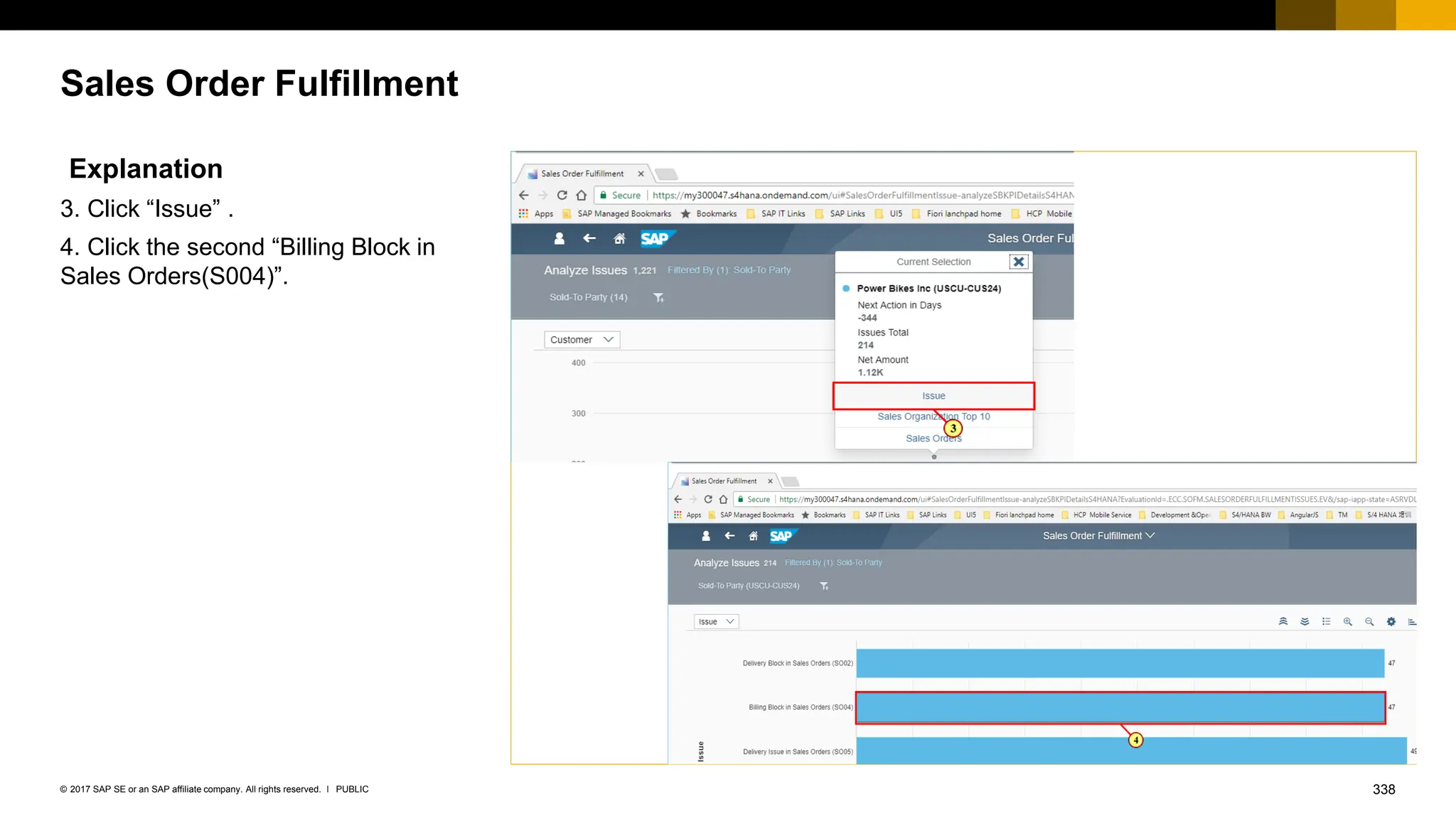This screenshot has height=819, width=1456.
Task: Click the zoom out magnifier in chart toolbar
Action: (1369, 621)
